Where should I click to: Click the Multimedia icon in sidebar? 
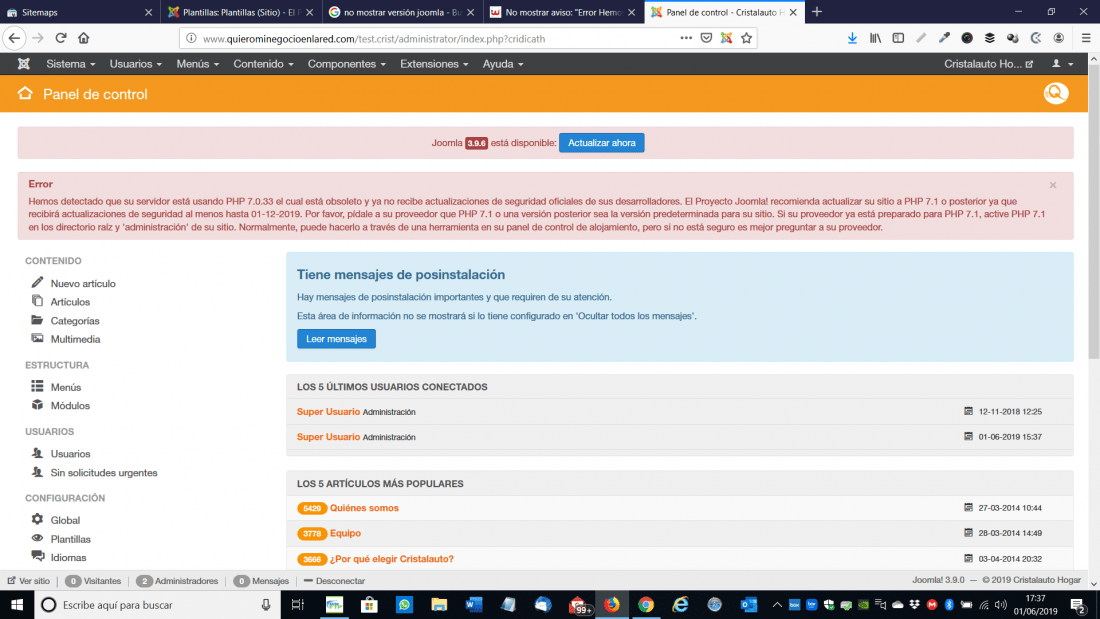click(x=37, y=338)
